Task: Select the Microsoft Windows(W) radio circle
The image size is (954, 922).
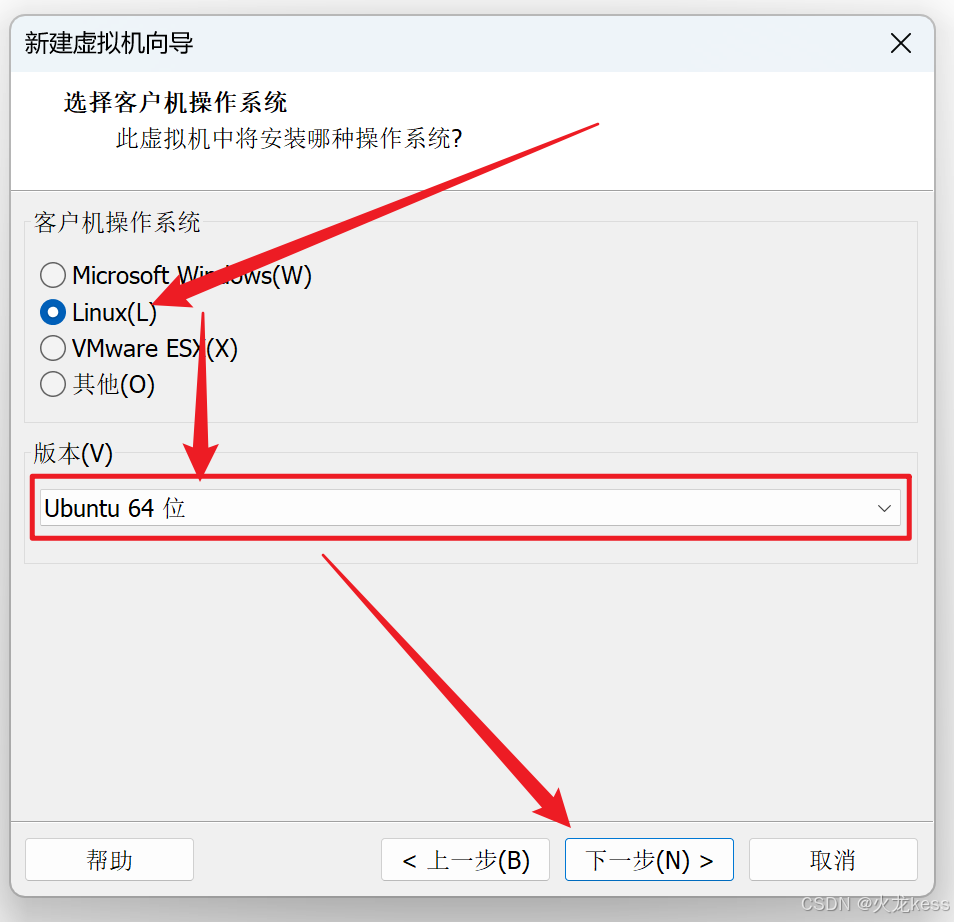Action: [53, 275]
